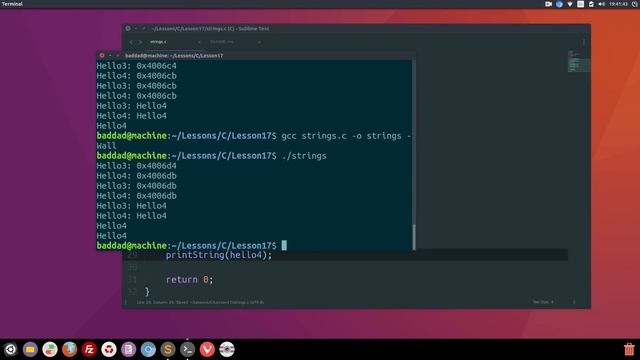The image size is (640, 360).
Task: Close the strings.c tab in Sublime Text
Action: (x=199, y=42)
